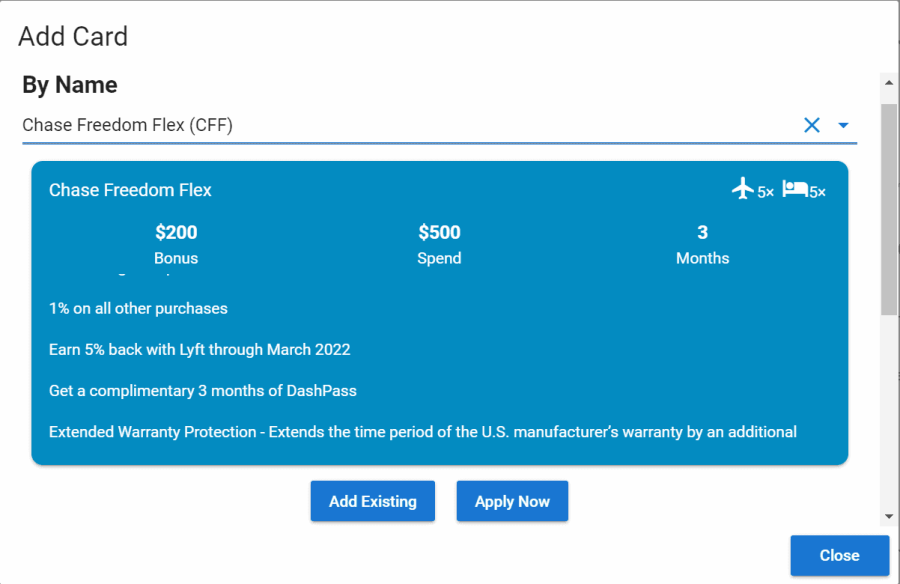
Task: Click the Lyft 5% back benefit line
Action: click(200, 350)
